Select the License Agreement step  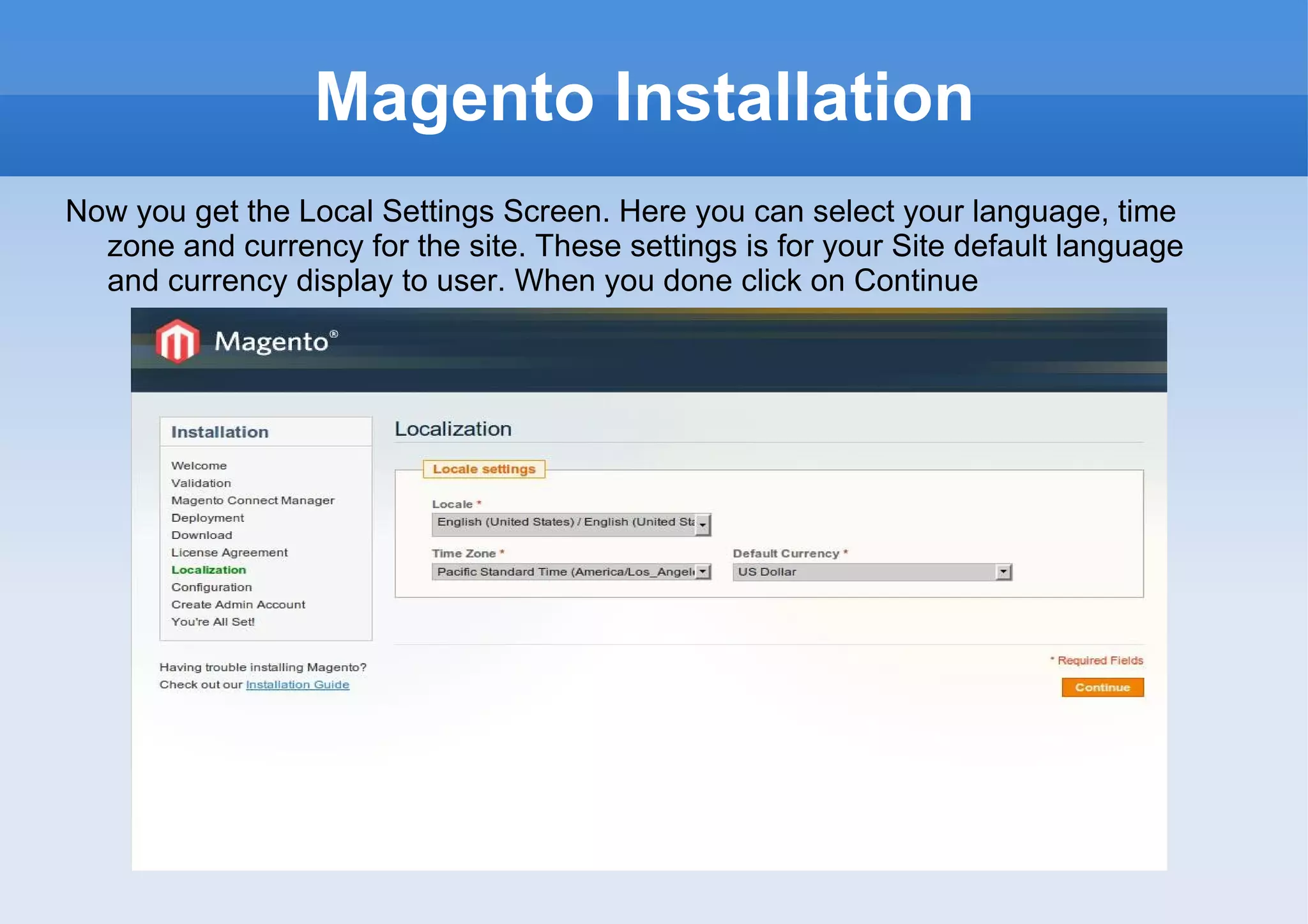click(x=229, y=552)
